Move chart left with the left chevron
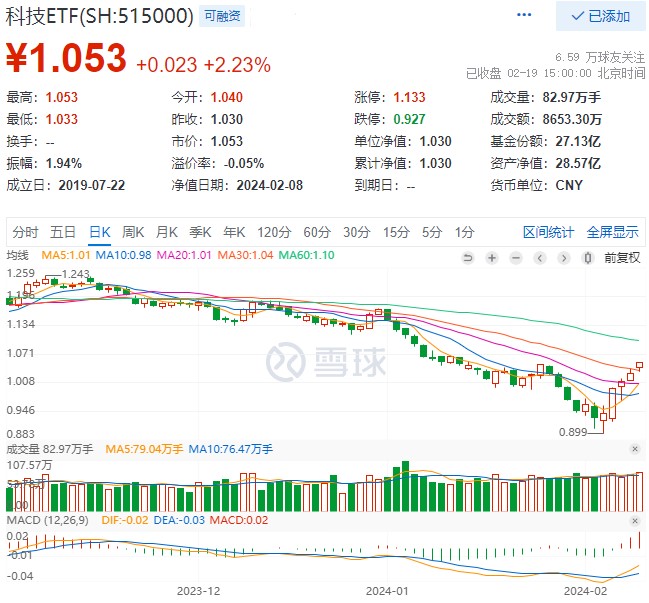The width and height of the screenshot is (649, 603). tap(540, 258)
